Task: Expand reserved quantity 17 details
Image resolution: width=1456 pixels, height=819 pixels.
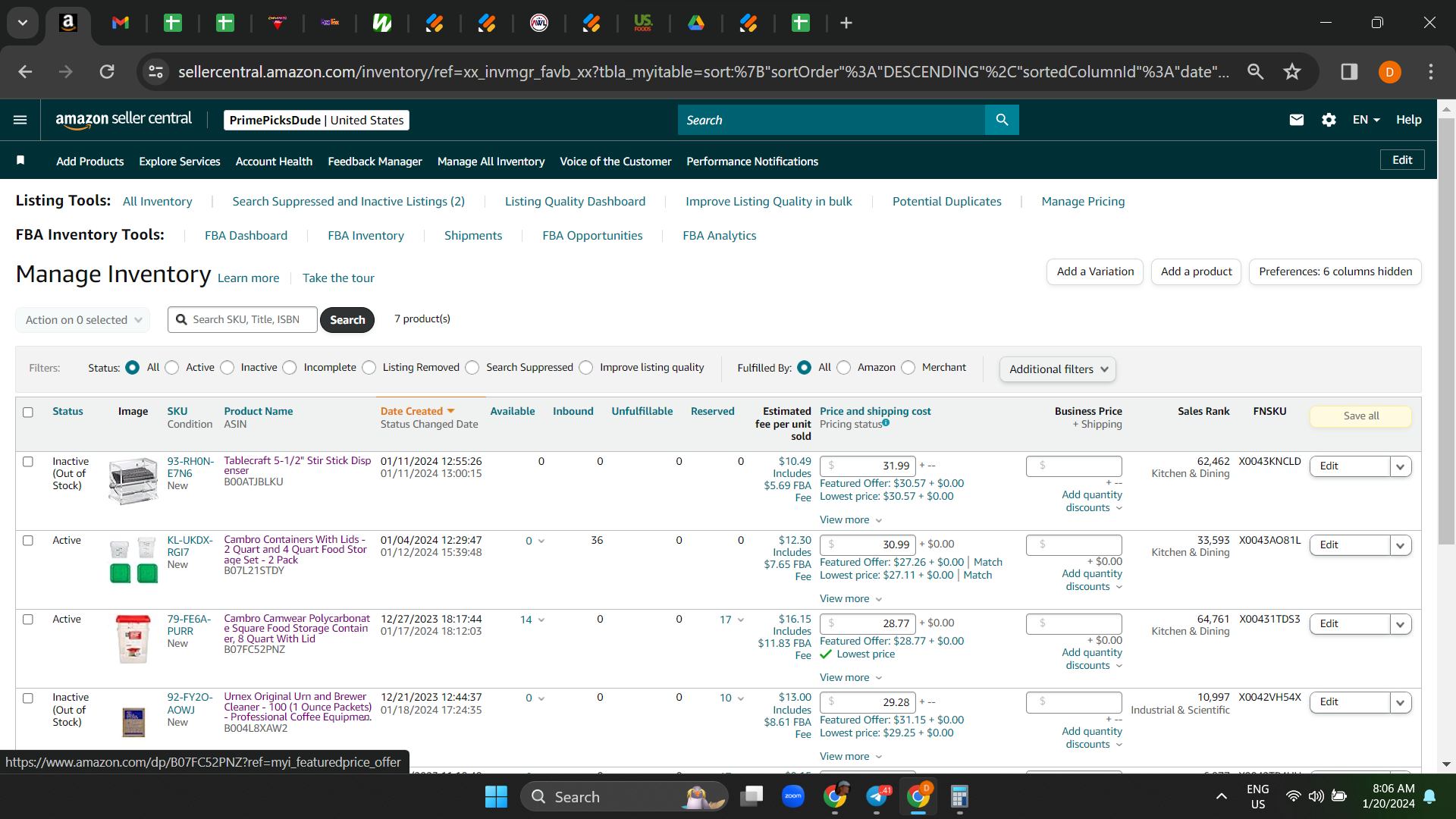Action: coord(732,620)
